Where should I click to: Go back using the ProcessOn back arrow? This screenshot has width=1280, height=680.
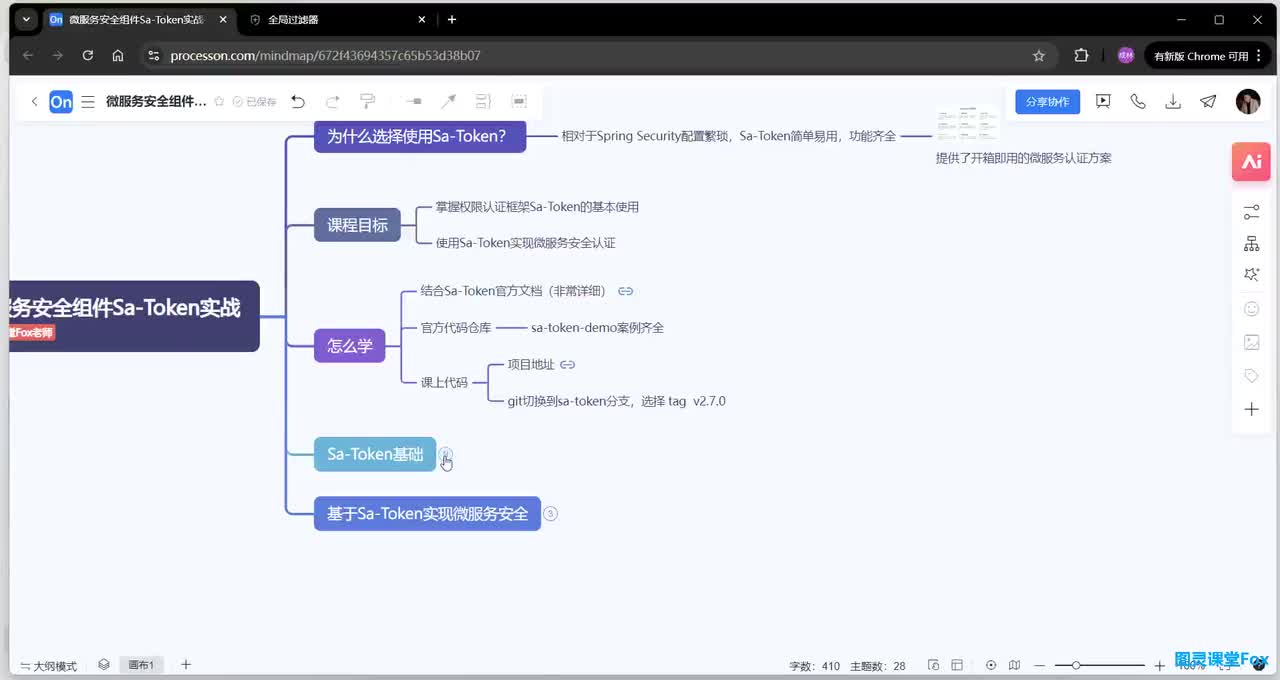pos(34,101)
